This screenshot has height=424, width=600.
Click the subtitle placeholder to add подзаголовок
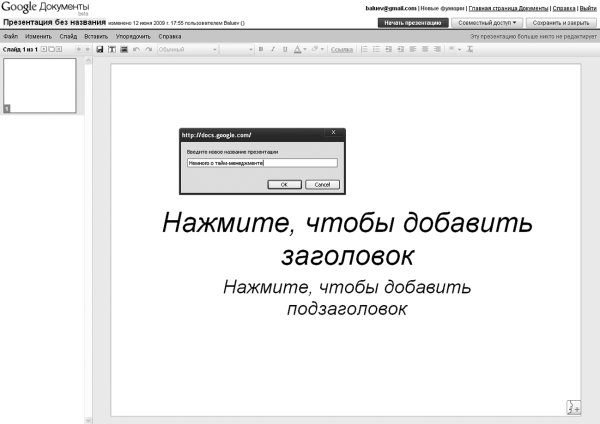click(347, 298)
